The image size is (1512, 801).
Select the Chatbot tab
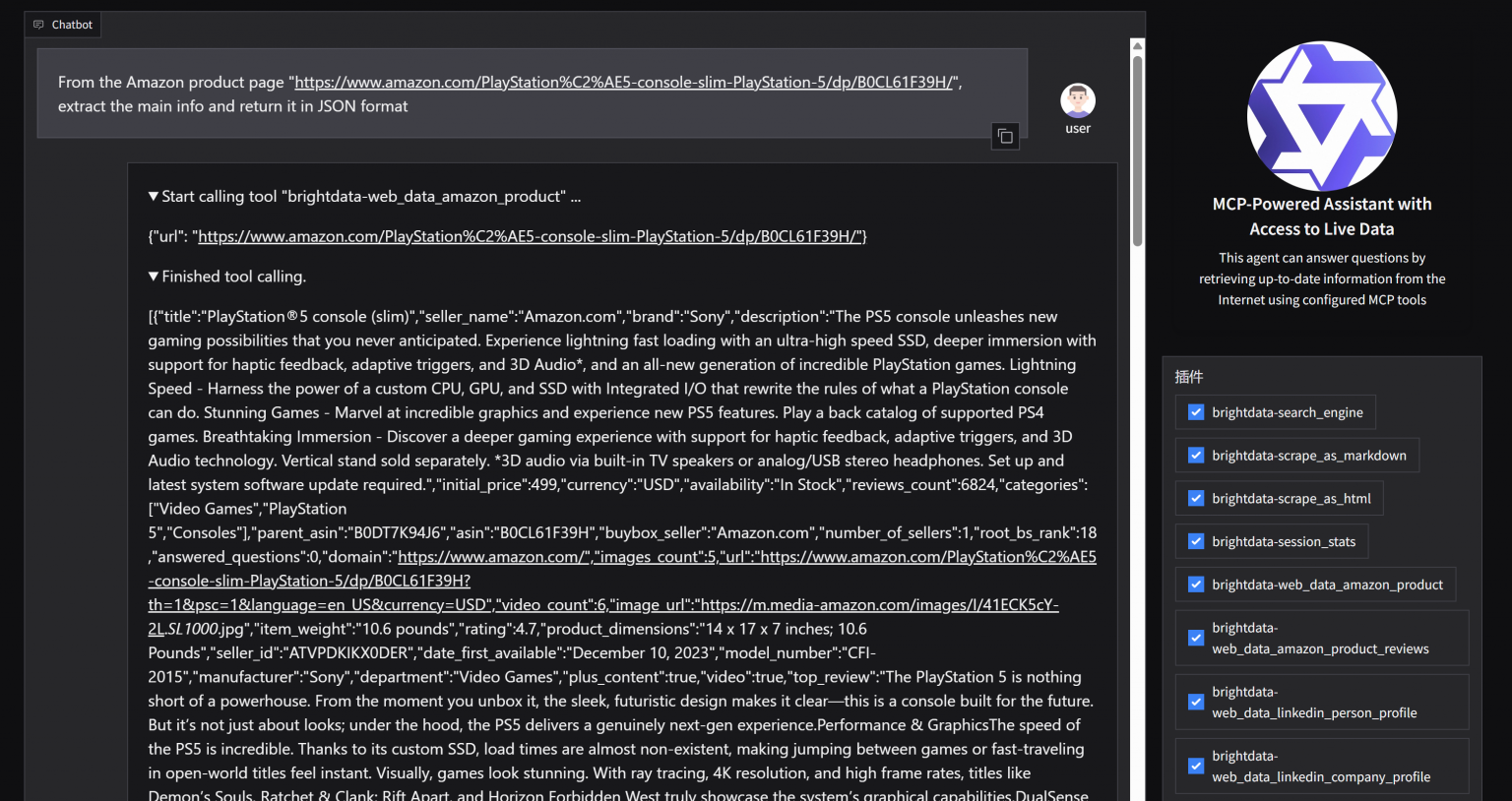[x=62, y=24]
